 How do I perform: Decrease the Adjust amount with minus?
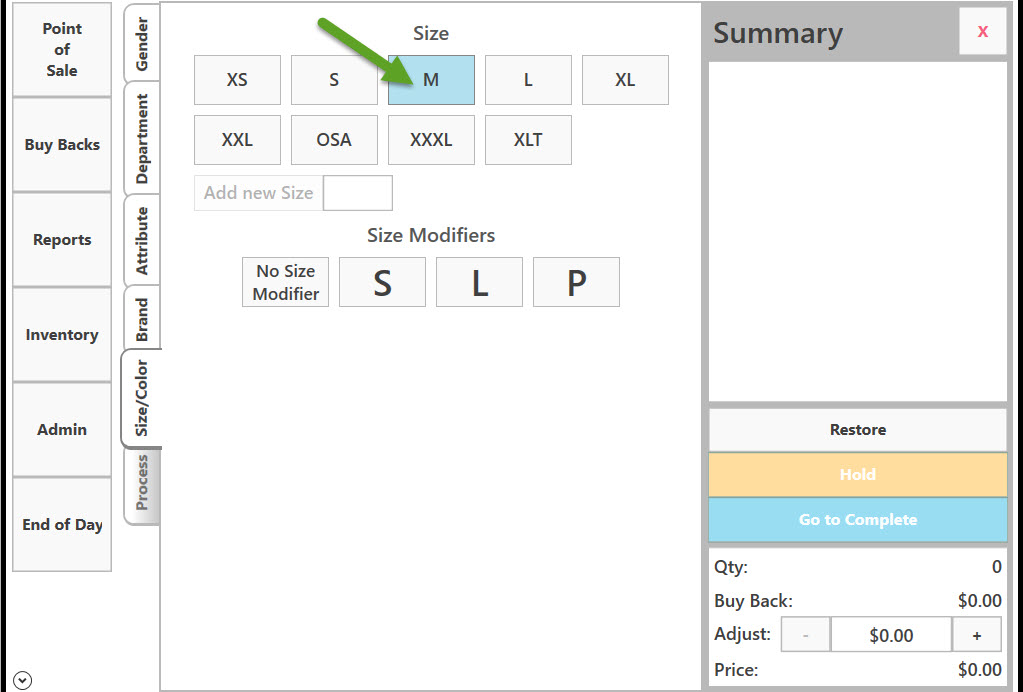(806, 635)
